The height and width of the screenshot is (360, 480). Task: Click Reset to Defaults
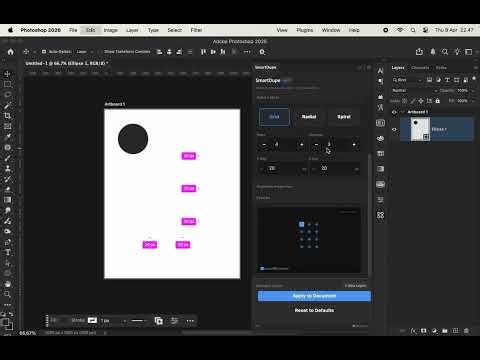coord(314,310)
